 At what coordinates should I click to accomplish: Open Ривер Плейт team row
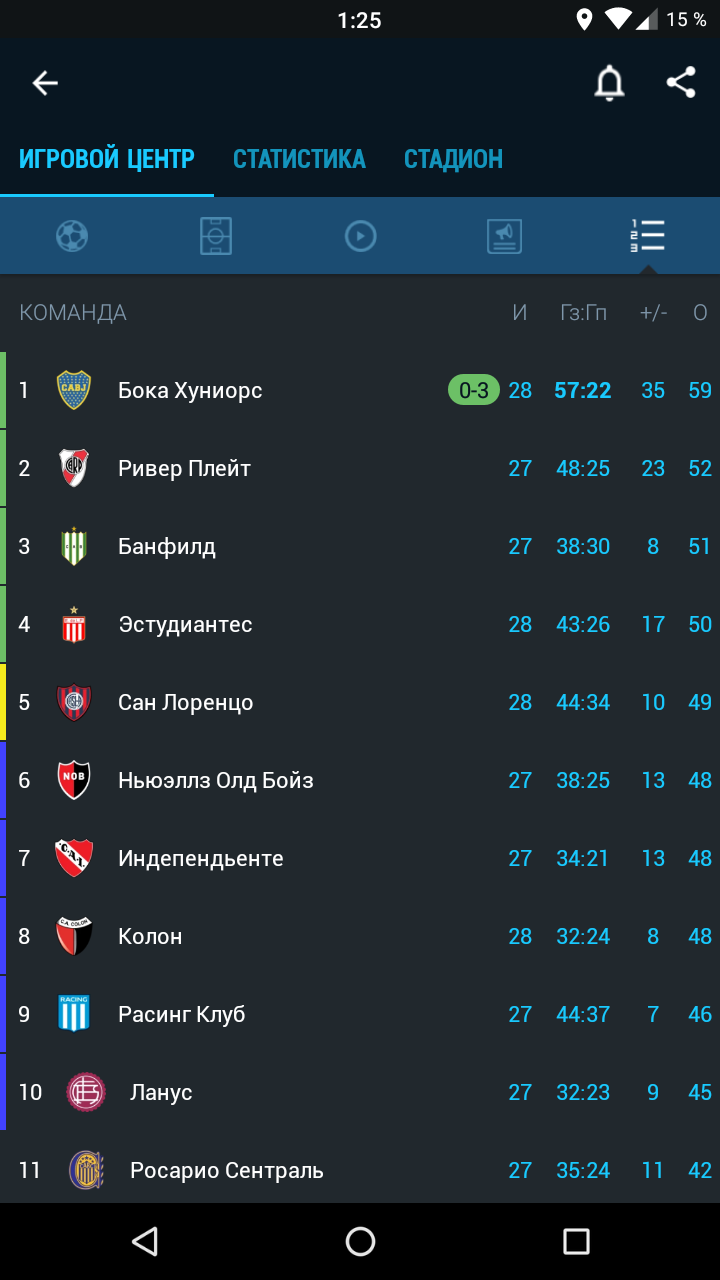(x=360, y=468)
